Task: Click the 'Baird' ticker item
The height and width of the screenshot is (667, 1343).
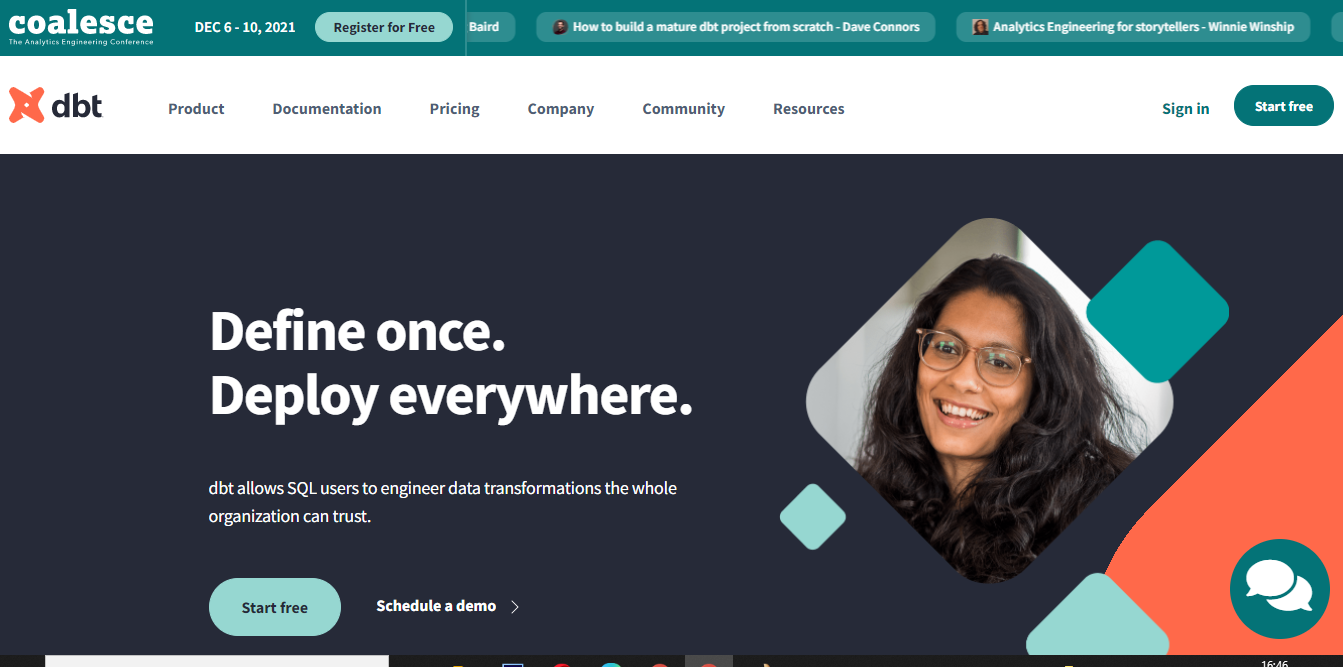Action: 490,27
